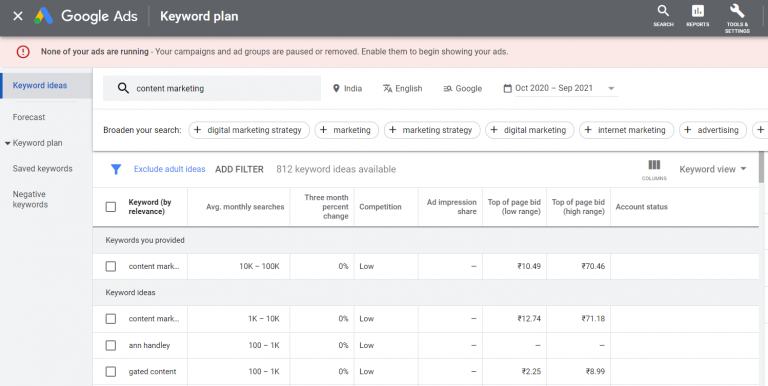Click Exclude adult ideas link
This screenshot has width=768, height=386.
click(x=169, y=169)
